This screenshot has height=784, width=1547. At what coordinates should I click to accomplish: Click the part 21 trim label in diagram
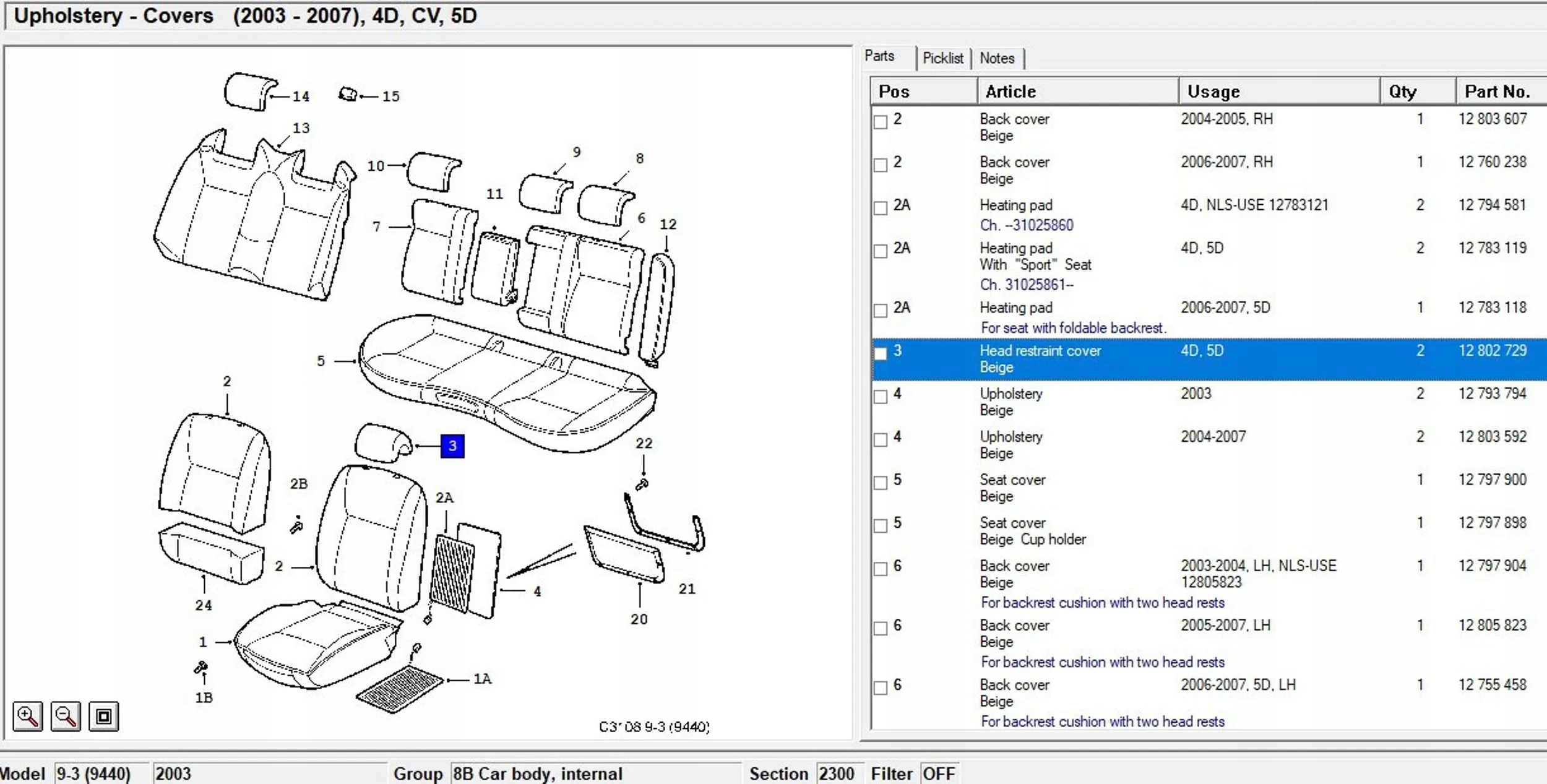(x=687, y=589)
